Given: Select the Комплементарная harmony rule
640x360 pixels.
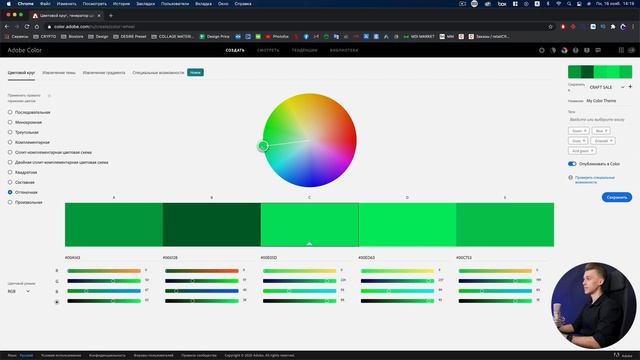Looking at the screenshot, I should click(x=29, y=142).
